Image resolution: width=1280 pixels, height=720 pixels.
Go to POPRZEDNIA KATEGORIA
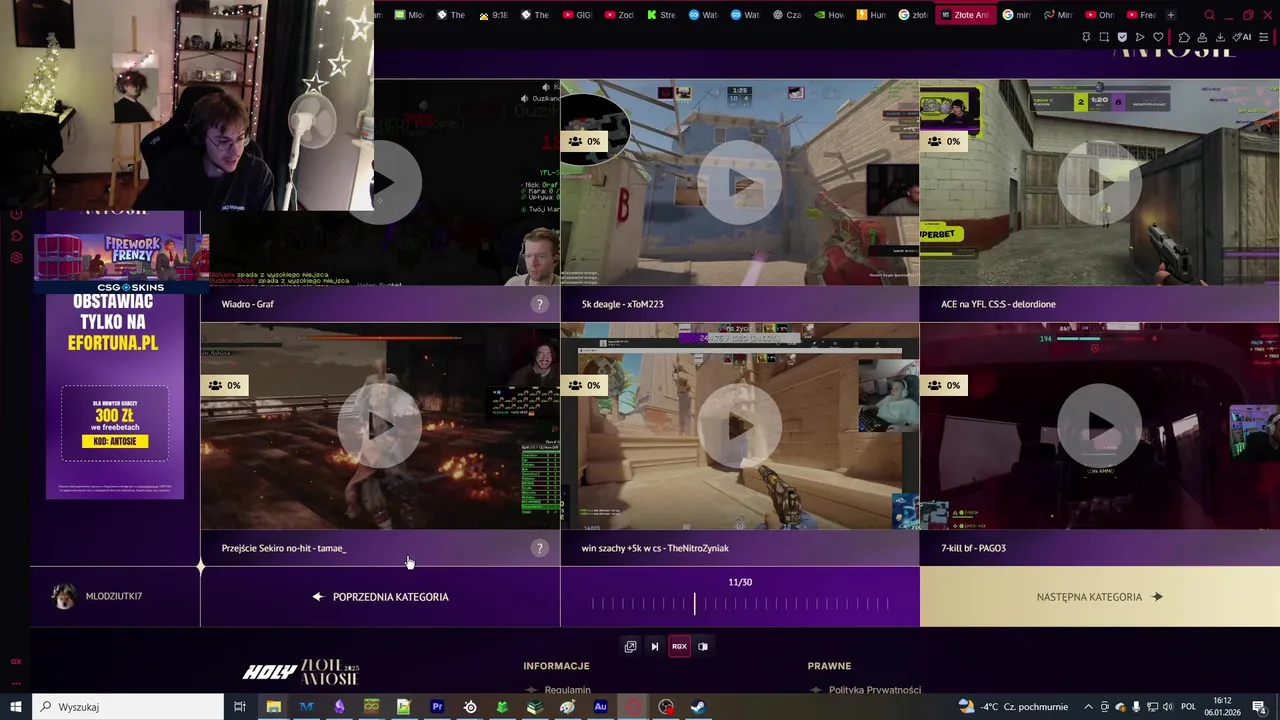pos(380,597)
